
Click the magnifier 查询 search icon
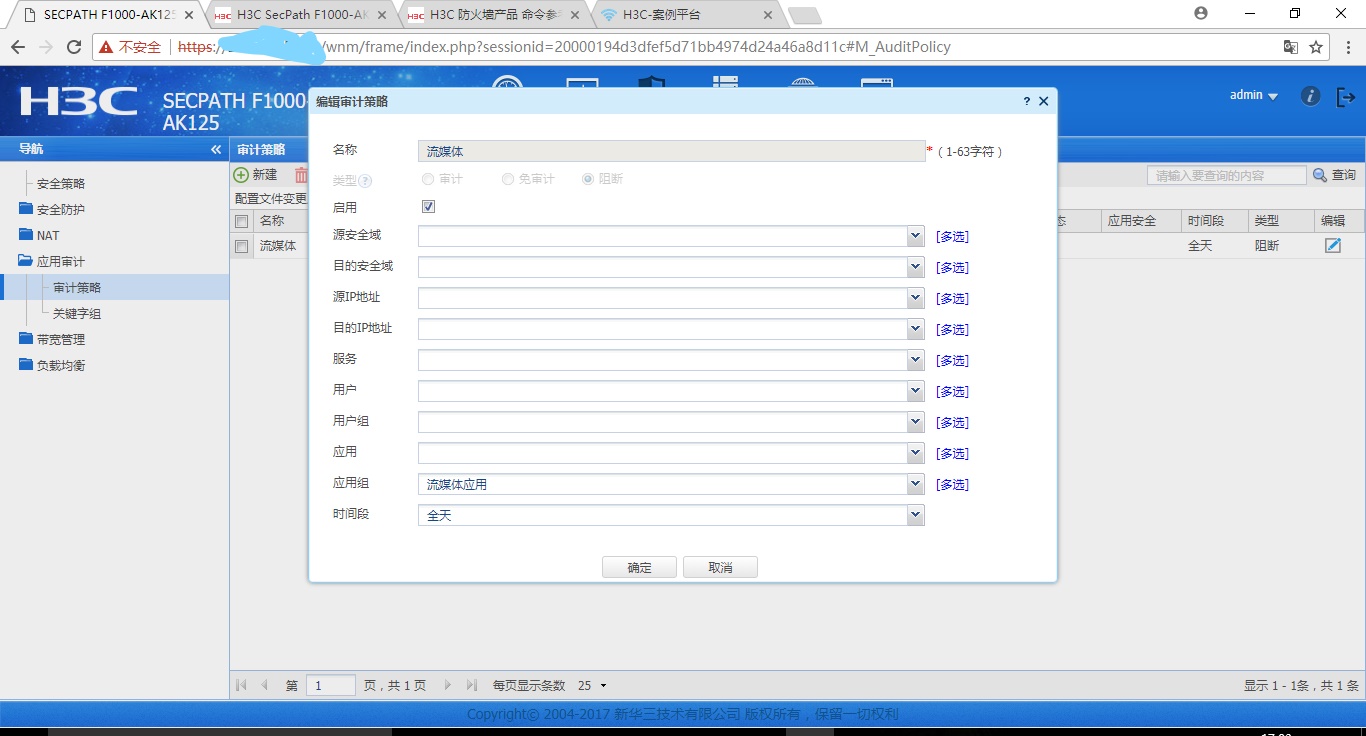(1320, 175)
